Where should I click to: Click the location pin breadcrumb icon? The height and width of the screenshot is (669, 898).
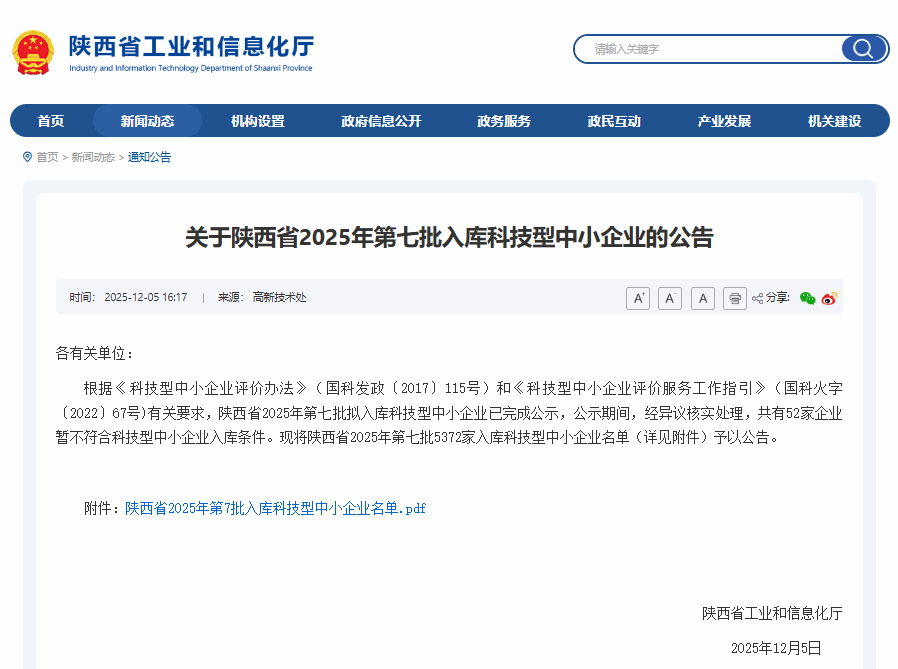click(x=27, y=157)
